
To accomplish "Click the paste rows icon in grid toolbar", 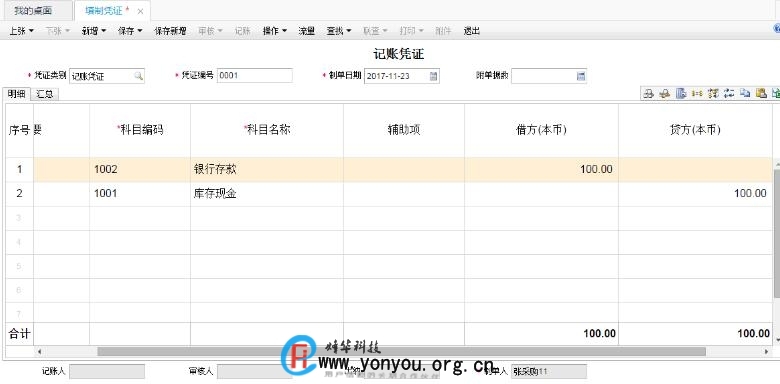I will tap(761, 93).
